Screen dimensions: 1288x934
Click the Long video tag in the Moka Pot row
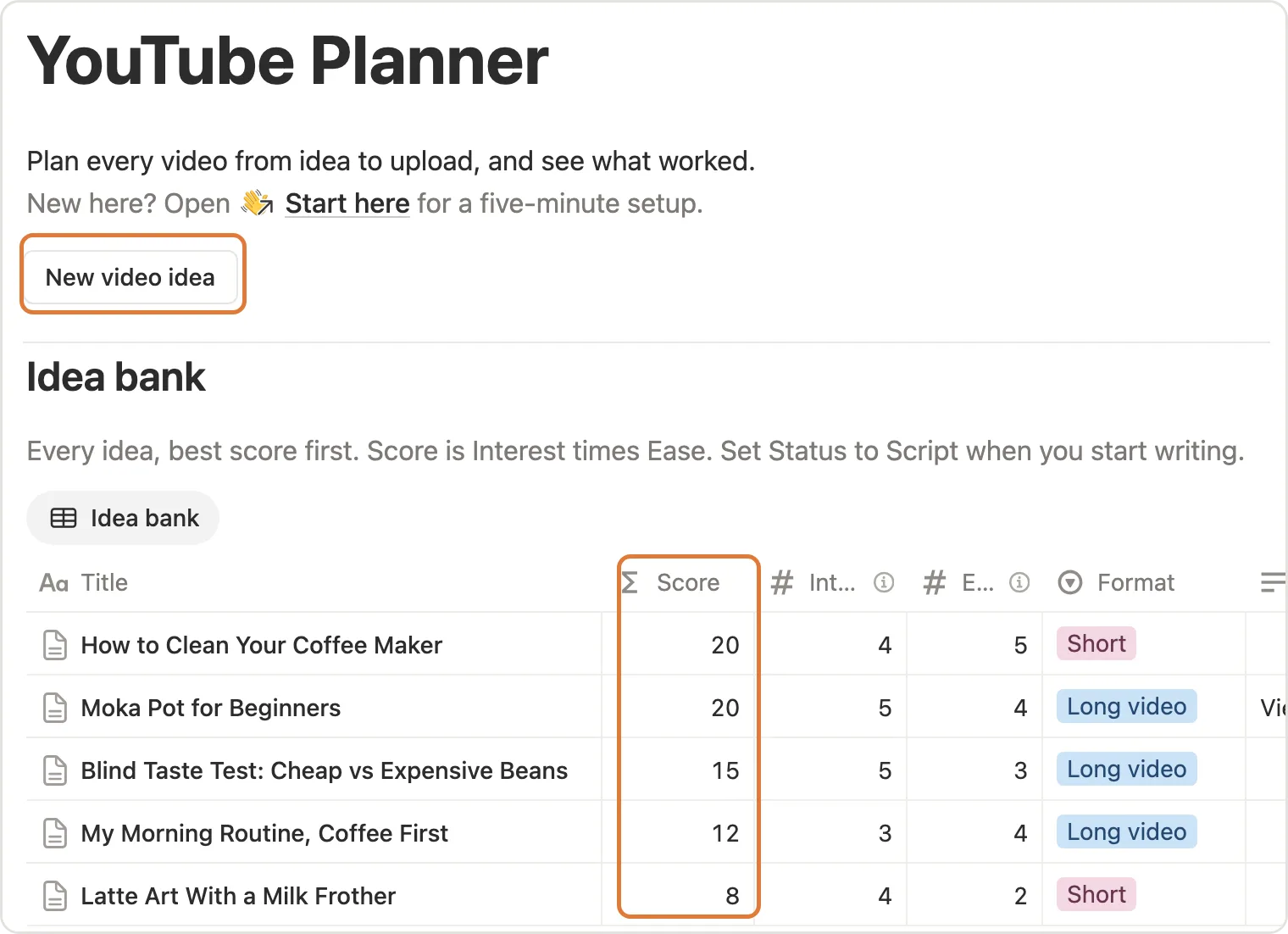tap(1127, 706)
